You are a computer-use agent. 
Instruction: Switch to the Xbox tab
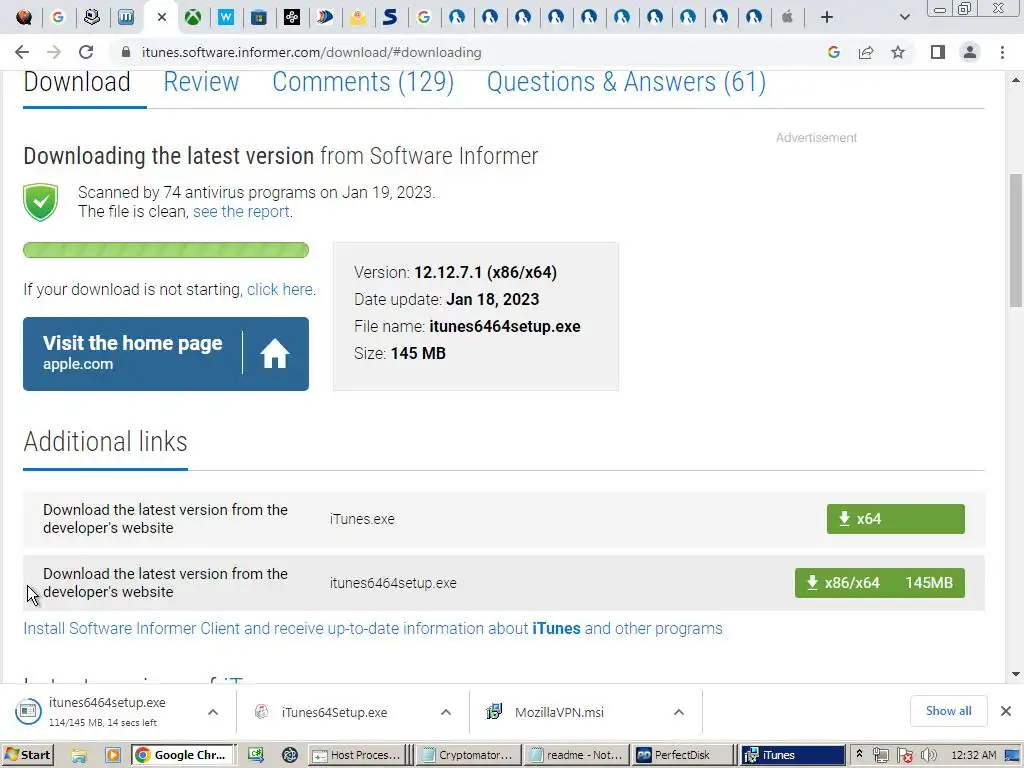(x=193, y=17)
